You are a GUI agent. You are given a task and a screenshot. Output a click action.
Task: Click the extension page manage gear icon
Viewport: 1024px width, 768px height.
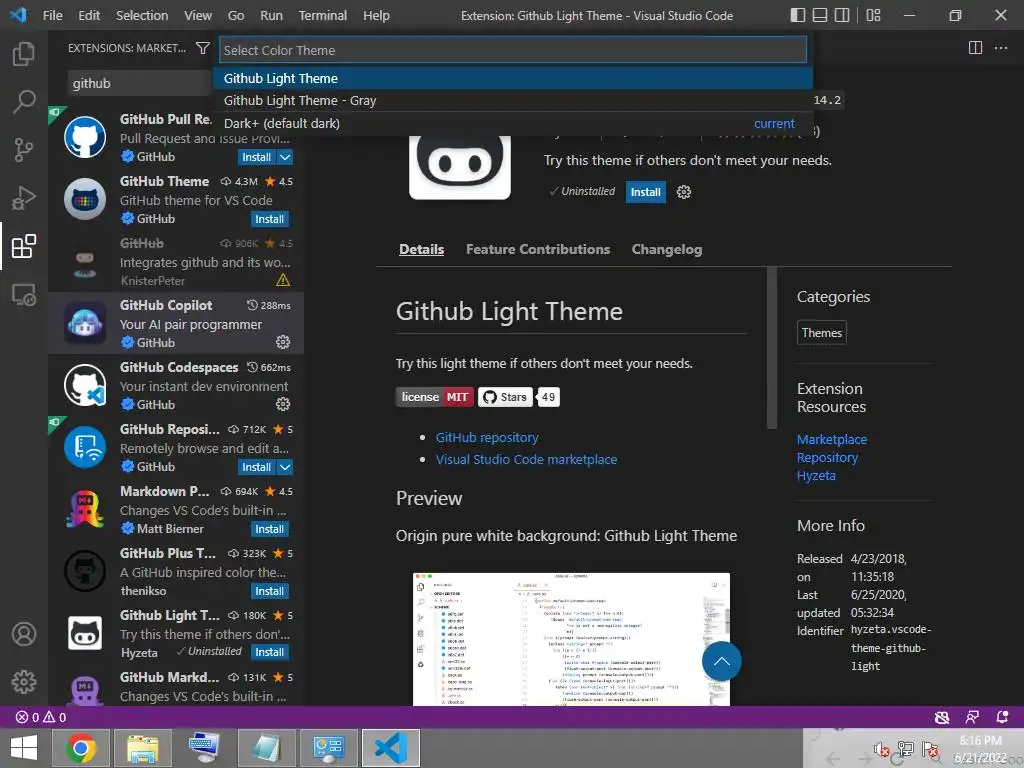coord(684,192)
